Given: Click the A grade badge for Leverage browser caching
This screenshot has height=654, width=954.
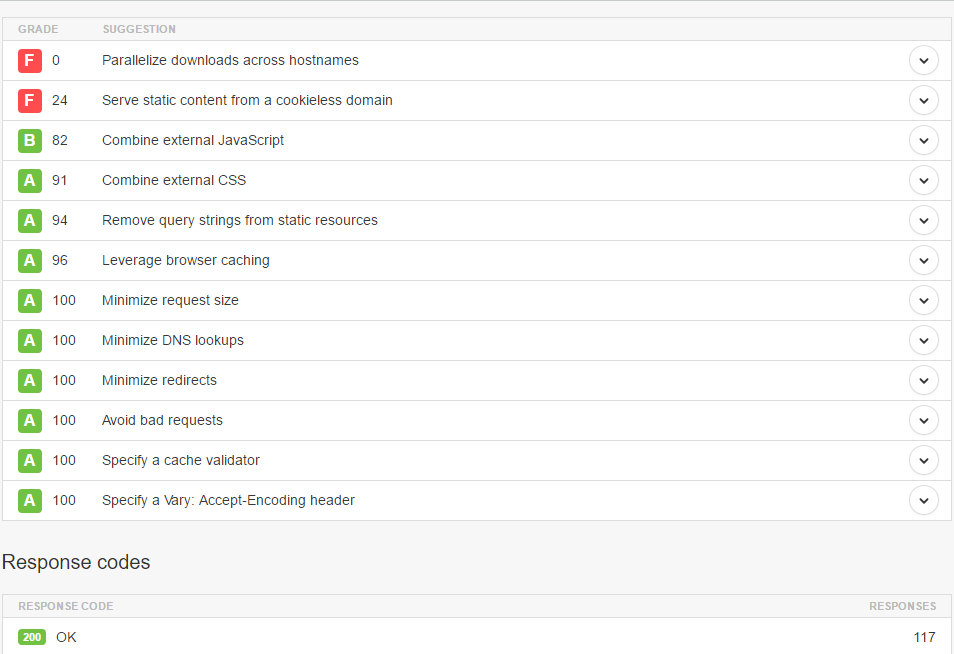Looking at the screenshot, I should 30,260.
